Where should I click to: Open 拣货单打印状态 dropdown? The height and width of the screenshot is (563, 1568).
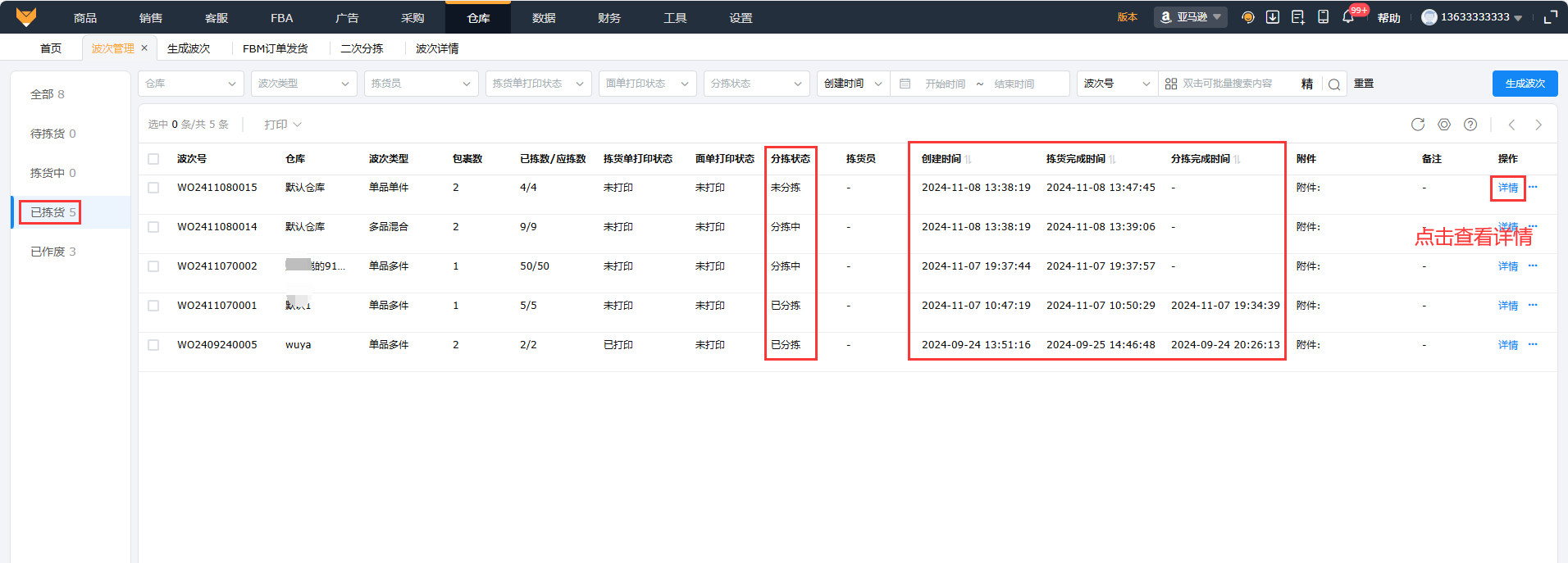pyautogui.click(x=539, y=84)
